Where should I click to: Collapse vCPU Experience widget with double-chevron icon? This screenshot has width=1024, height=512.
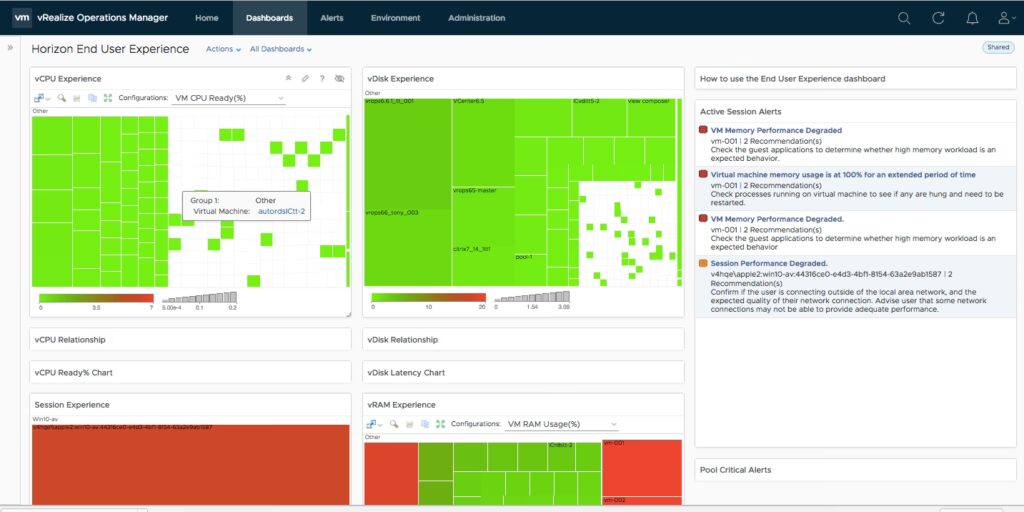coord(288,78)
